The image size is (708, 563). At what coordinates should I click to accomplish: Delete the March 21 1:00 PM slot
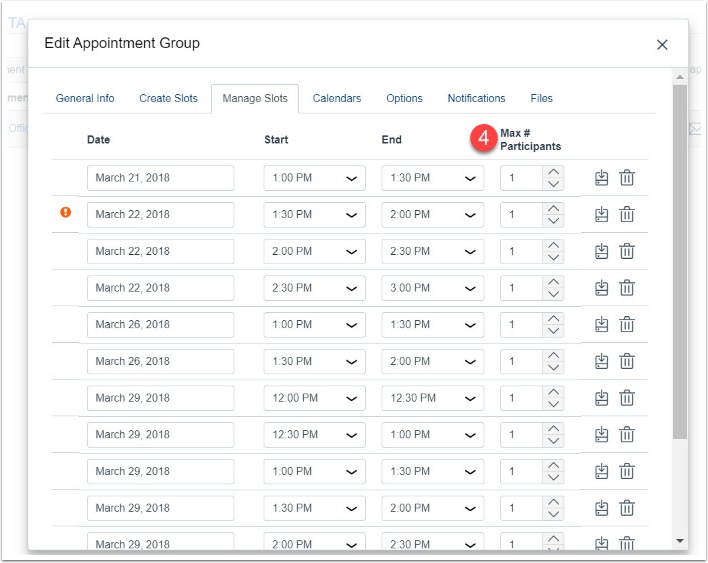[x=627, y=178]
